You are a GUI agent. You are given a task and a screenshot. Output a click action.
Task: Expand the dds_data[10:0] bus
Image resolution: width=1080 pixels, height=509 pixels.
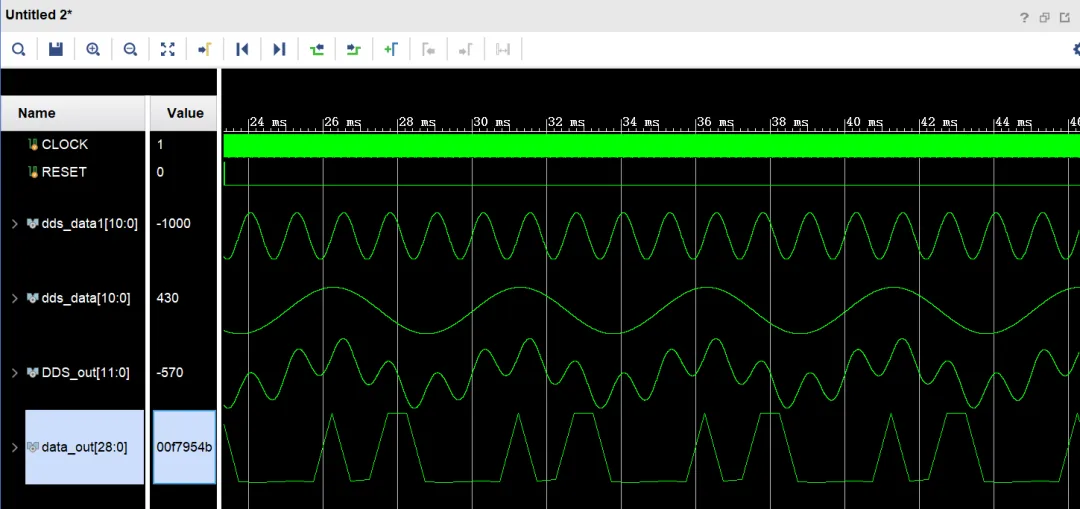coord(15,298)
